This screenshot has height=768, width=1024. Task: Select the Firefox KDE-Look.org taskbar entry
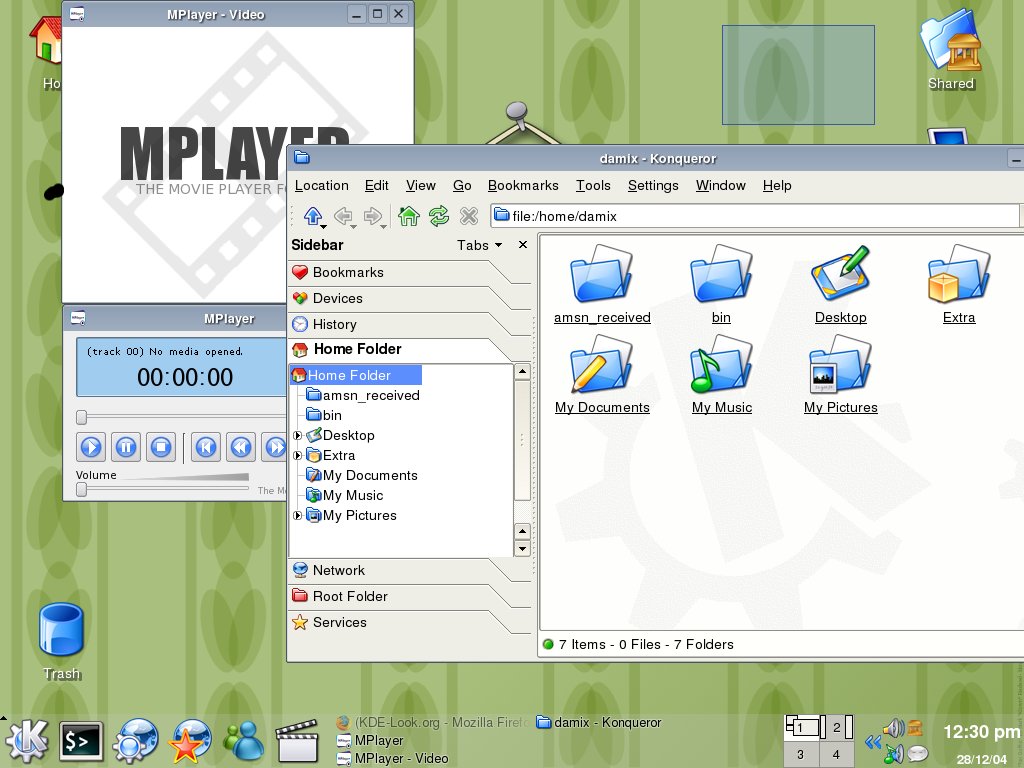(x=432, y=723)
